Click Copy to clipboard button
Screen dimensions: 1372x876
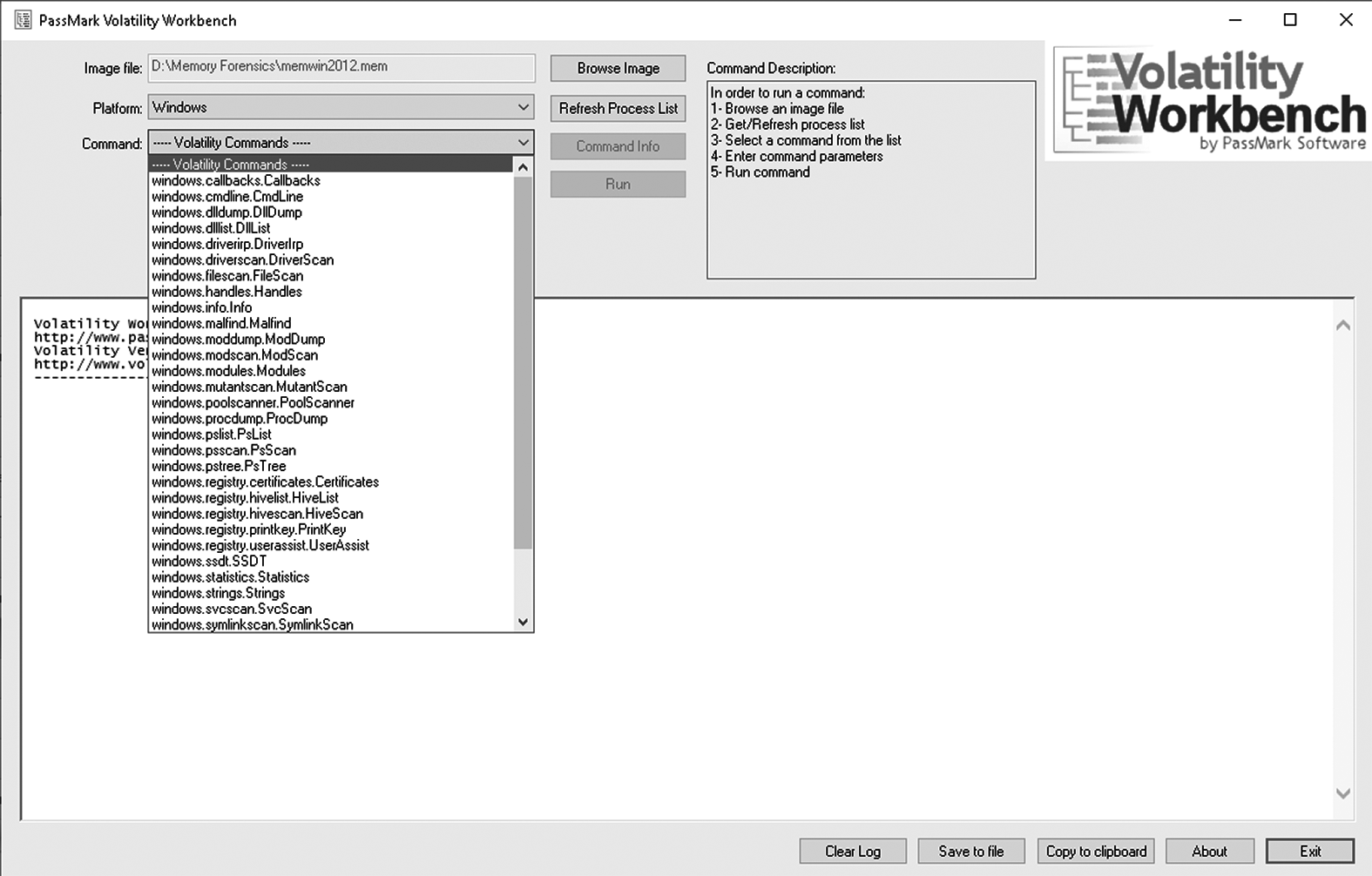(x=1096, y=851)
